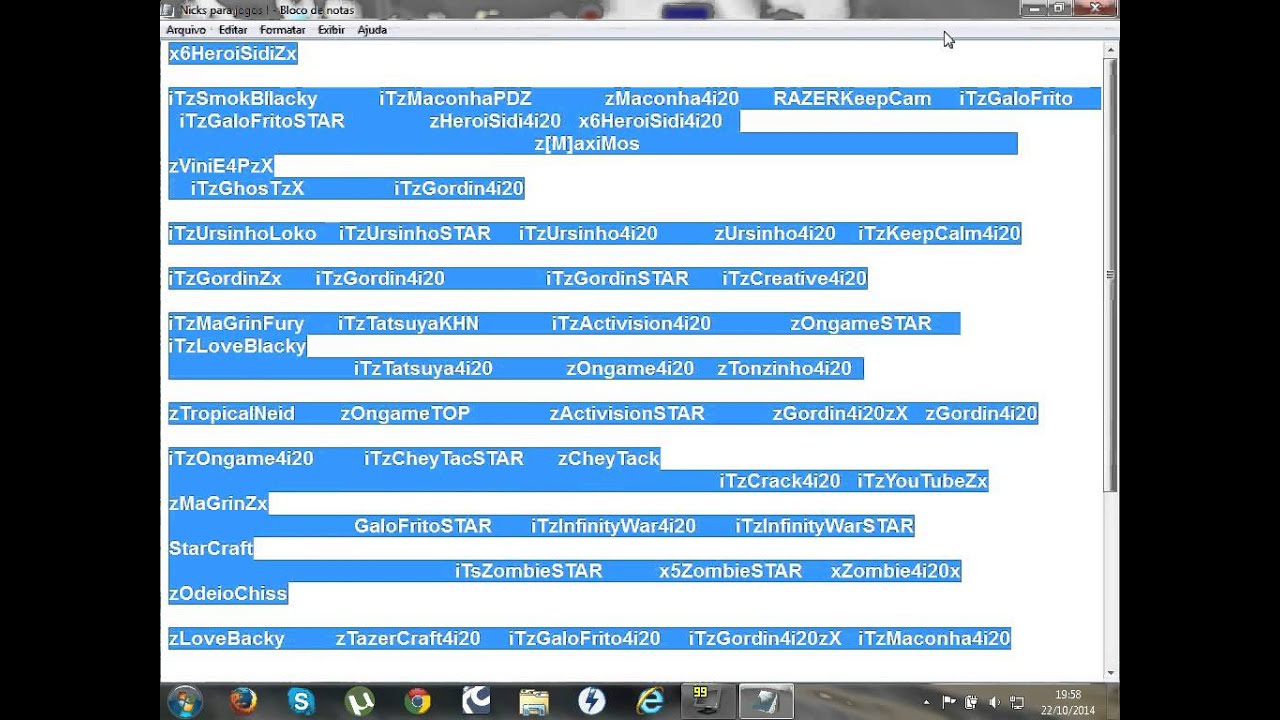Click the Notepad title bar icon
This screenshot has height=720, width=1280.
170,9
